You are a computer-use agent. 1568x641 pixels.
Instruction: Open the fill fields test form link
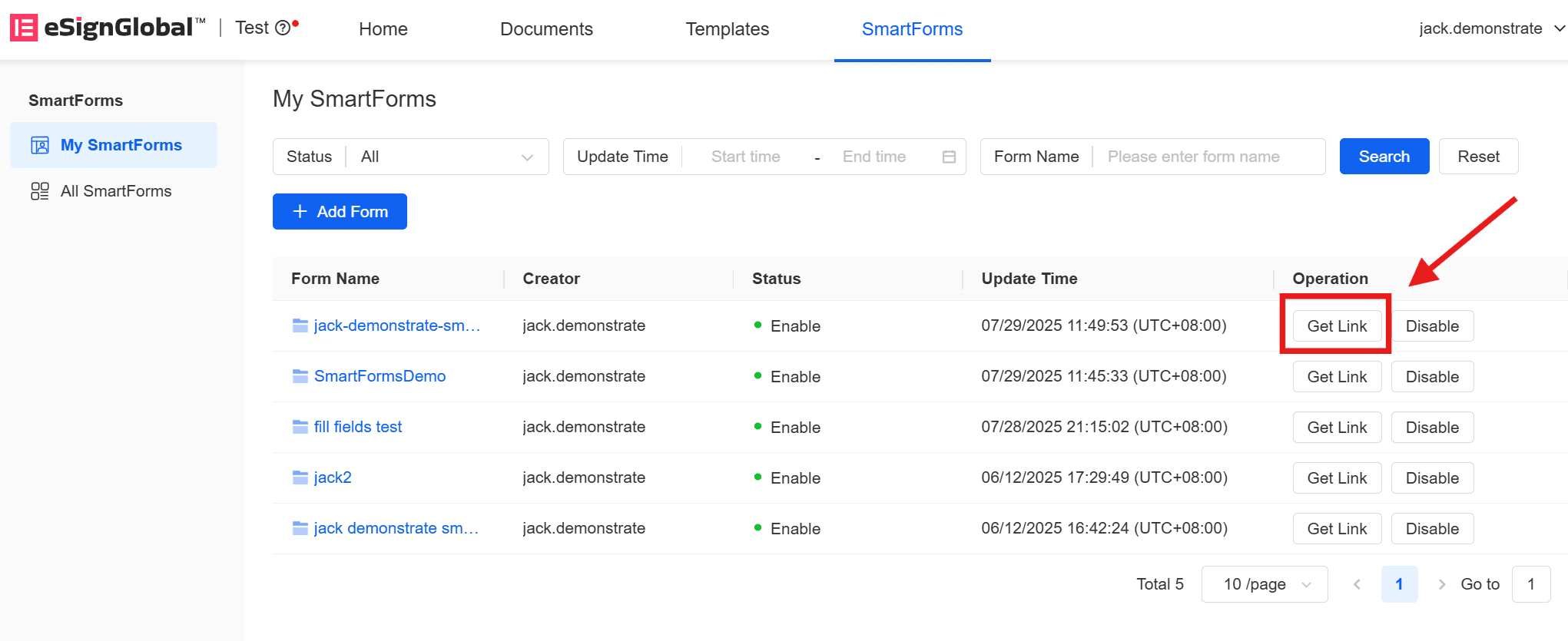point(358,427)
